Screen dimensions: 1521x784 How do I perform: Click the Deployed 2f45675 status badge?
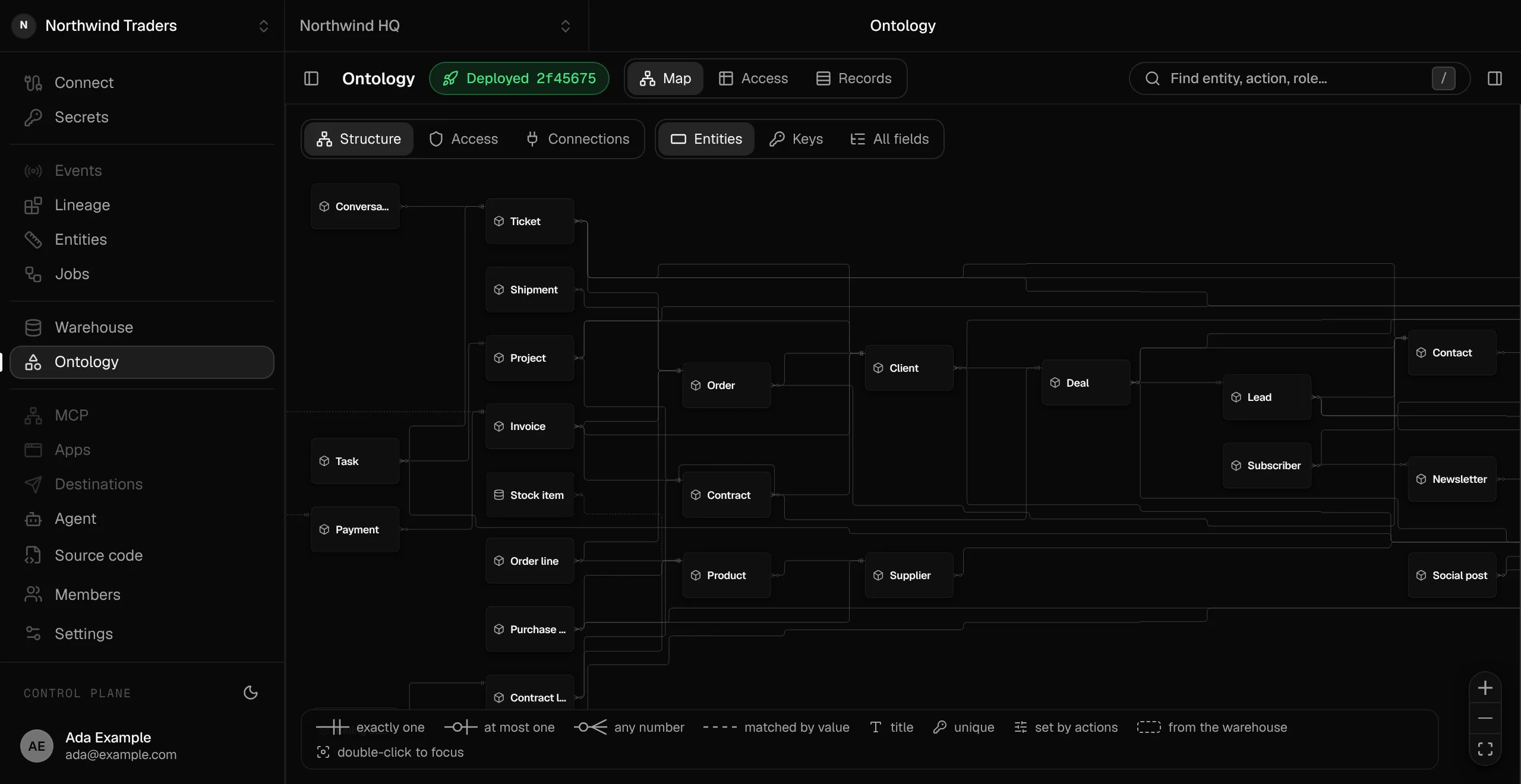(519, 78)
